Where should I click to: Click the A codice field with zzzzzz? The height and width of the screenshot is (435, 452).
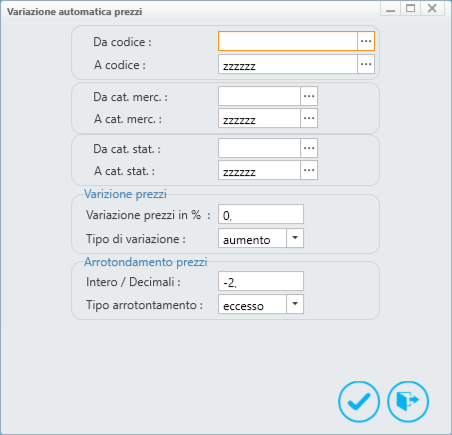click(288, 64)
